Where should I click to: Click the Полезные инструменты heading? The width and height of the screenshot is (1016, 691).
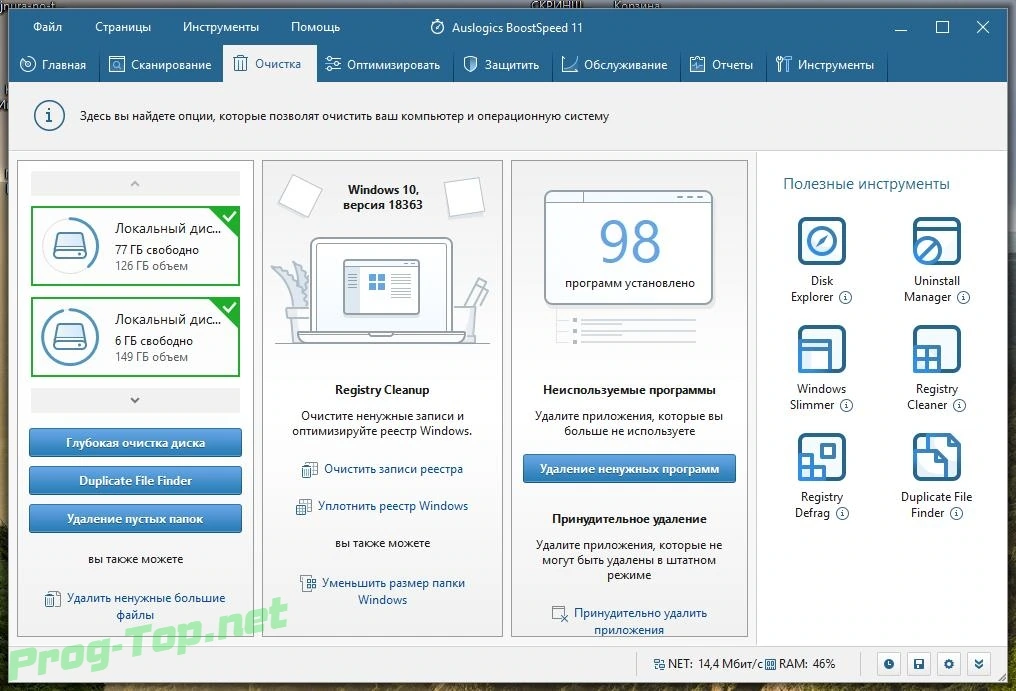(x=866, y=184)
